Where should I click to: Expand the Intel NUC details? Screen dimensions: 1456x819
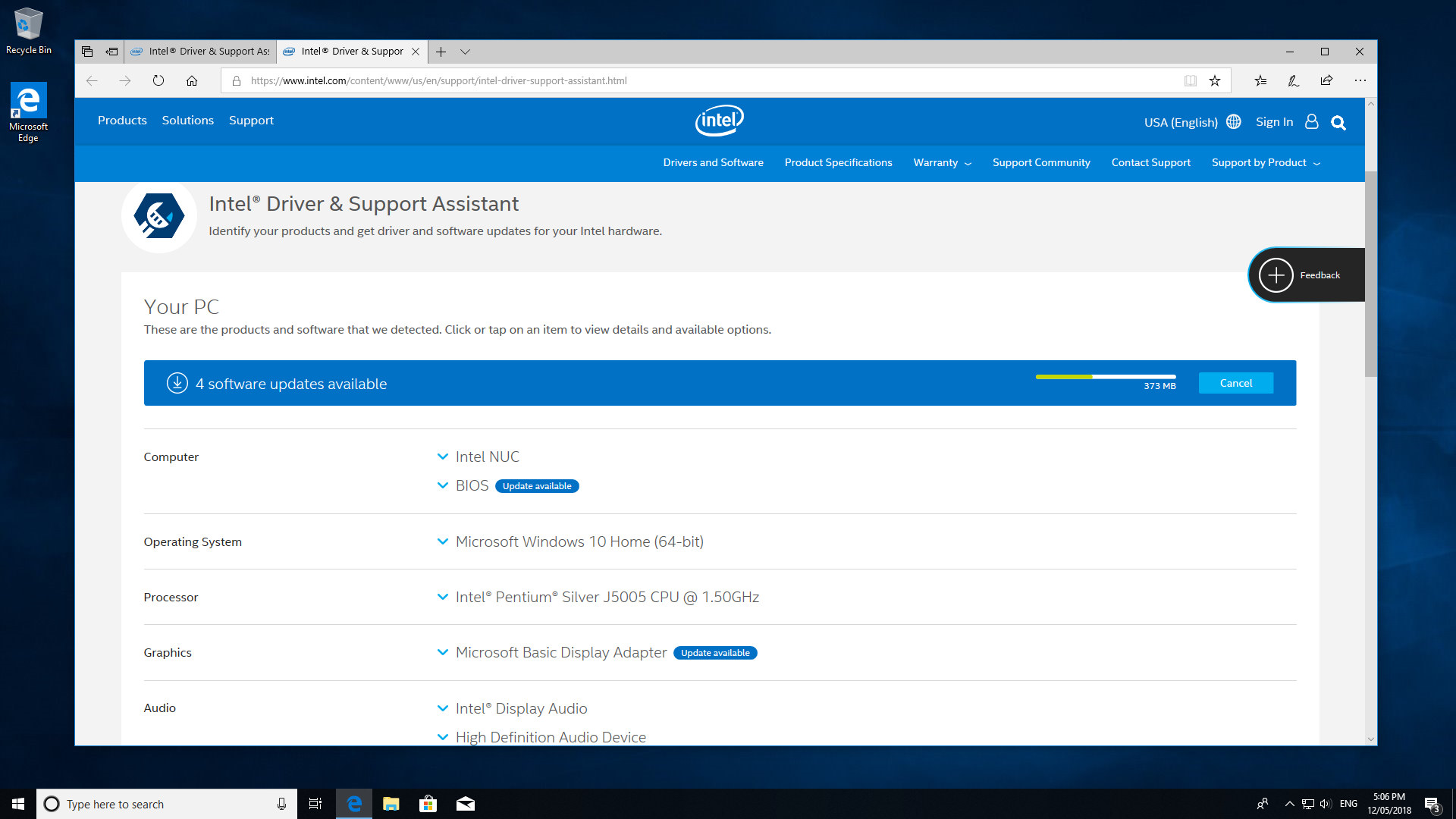pos(443,457)
